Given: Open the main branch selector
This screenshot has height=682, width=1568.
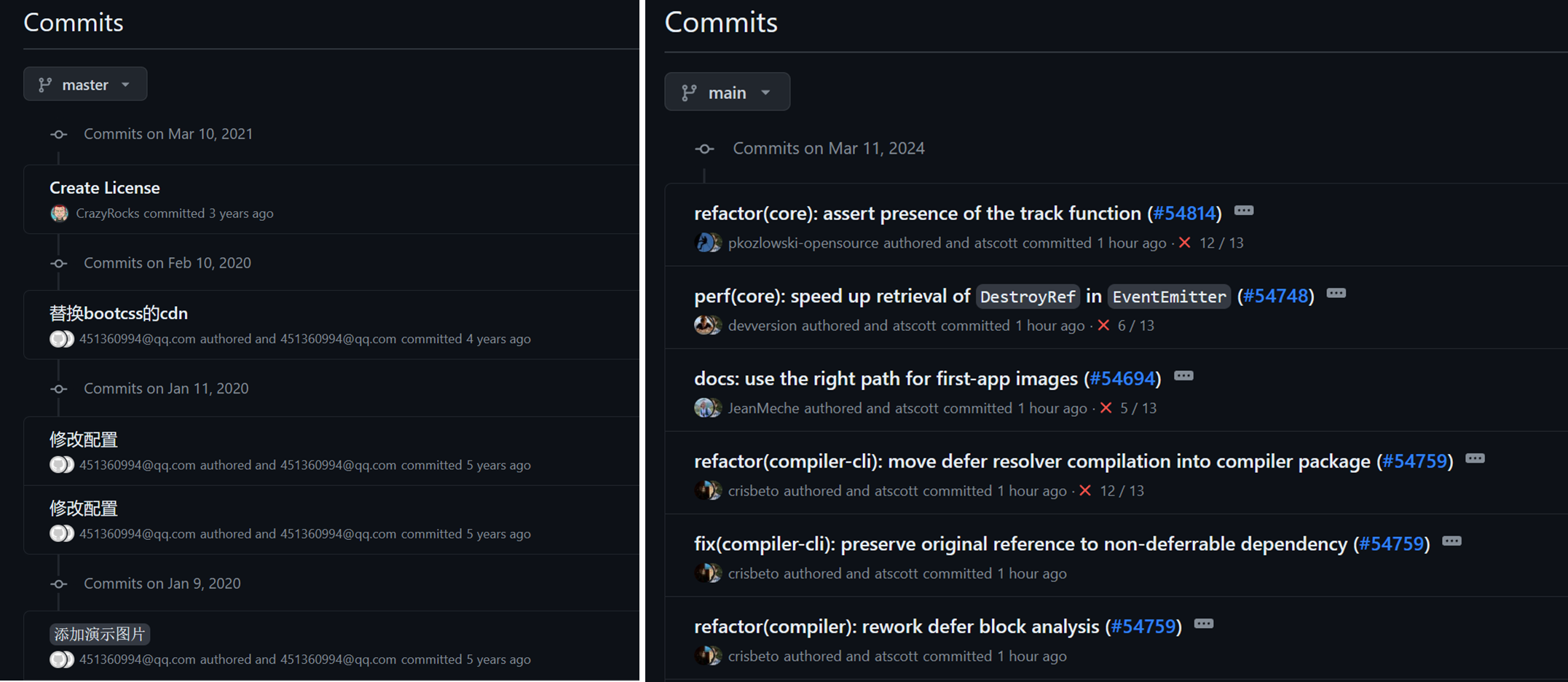Looking at the screenshot, I should coord(726,92).
